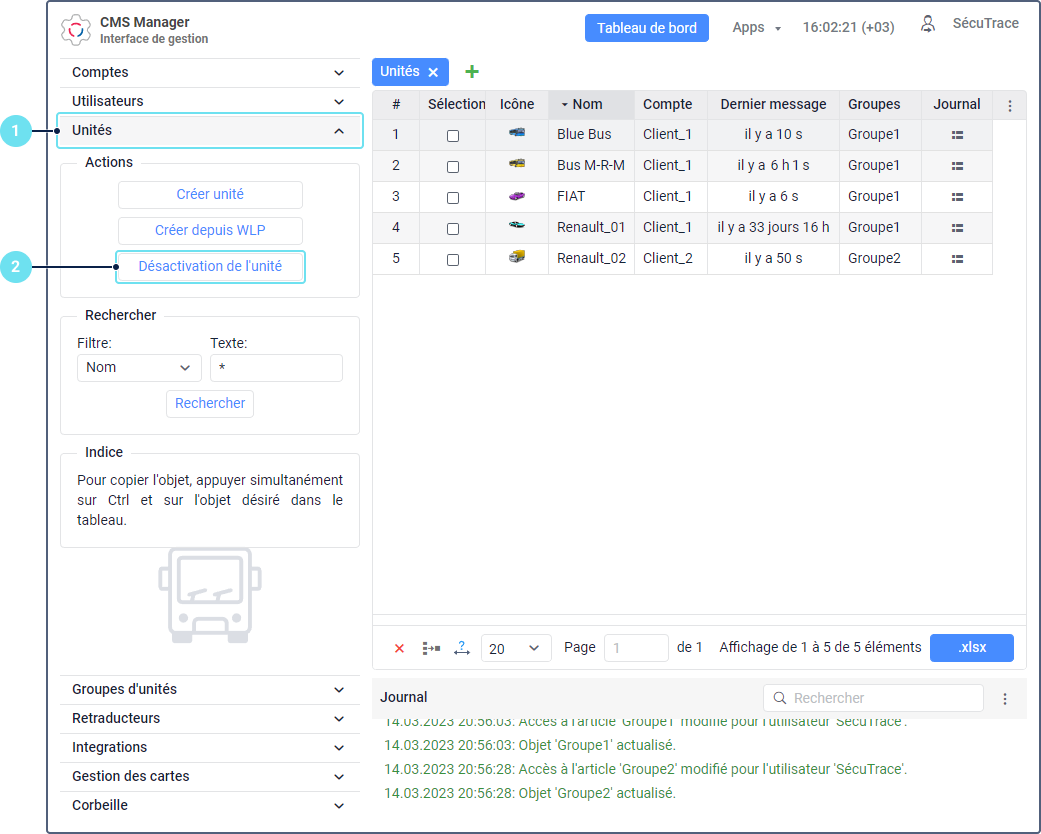Open the table column options menu

click(1009, 105)
